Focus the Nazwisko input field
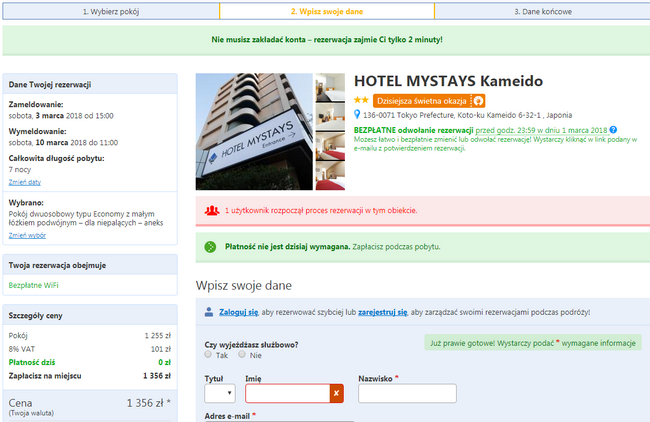Screen dimensions: 650x422 pyautogui.click(x=407, y=393)
